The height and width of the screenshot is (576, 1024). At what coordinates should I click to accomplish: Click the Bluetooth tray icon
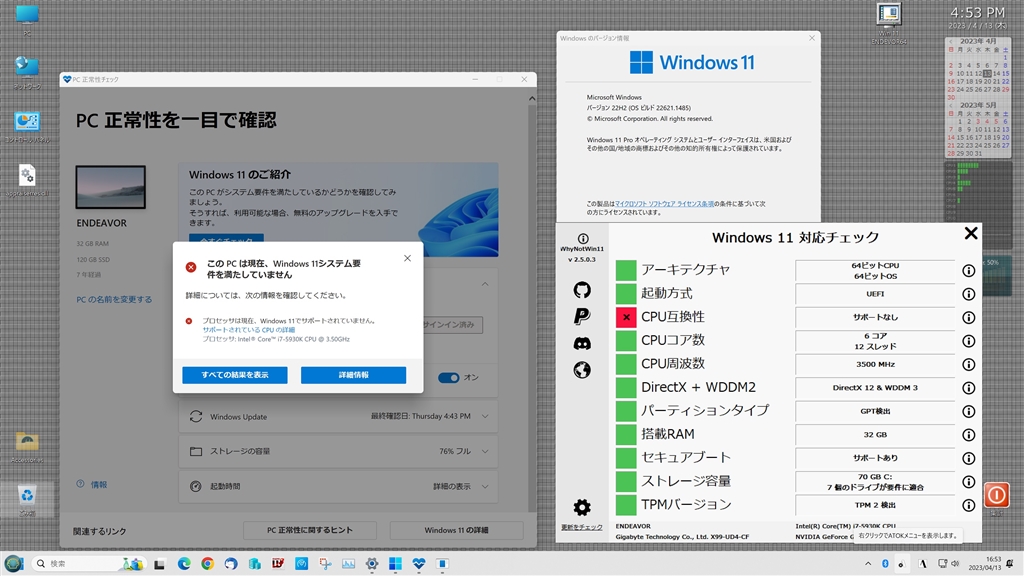pos(886,564)
